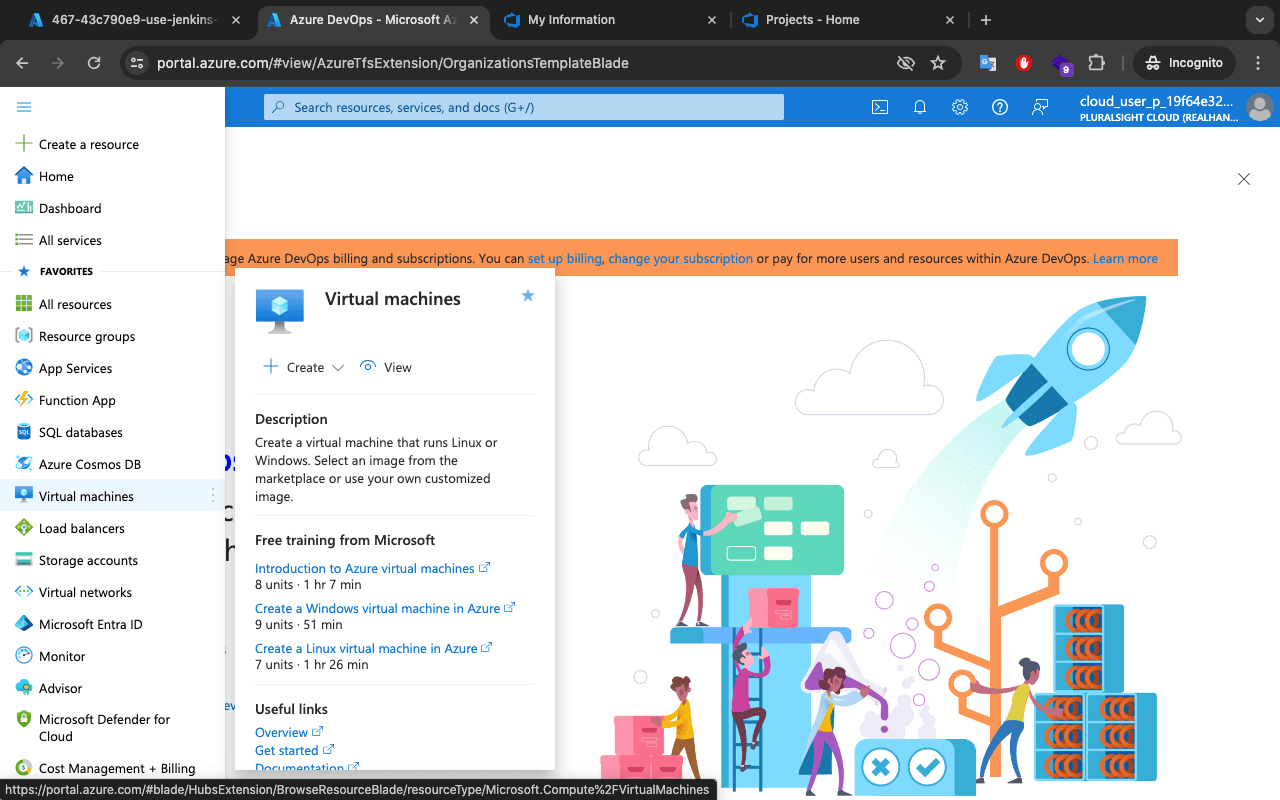Image resolution: width=1280 pixels, height=800 pixels.
Task: Open the notifications bell
Action: tap(920, 107)
